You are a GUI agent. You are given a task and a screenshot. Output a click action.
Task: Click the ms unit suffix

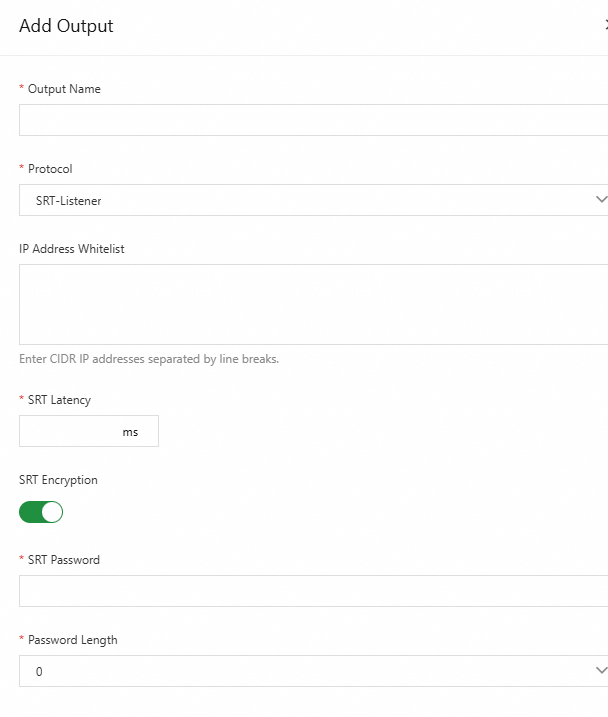131,432
